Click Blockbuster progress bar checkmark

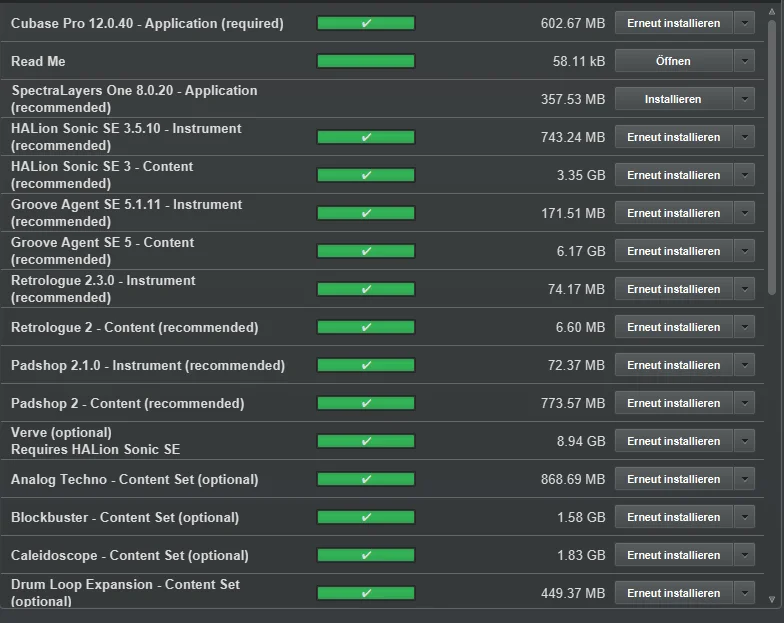366,517
